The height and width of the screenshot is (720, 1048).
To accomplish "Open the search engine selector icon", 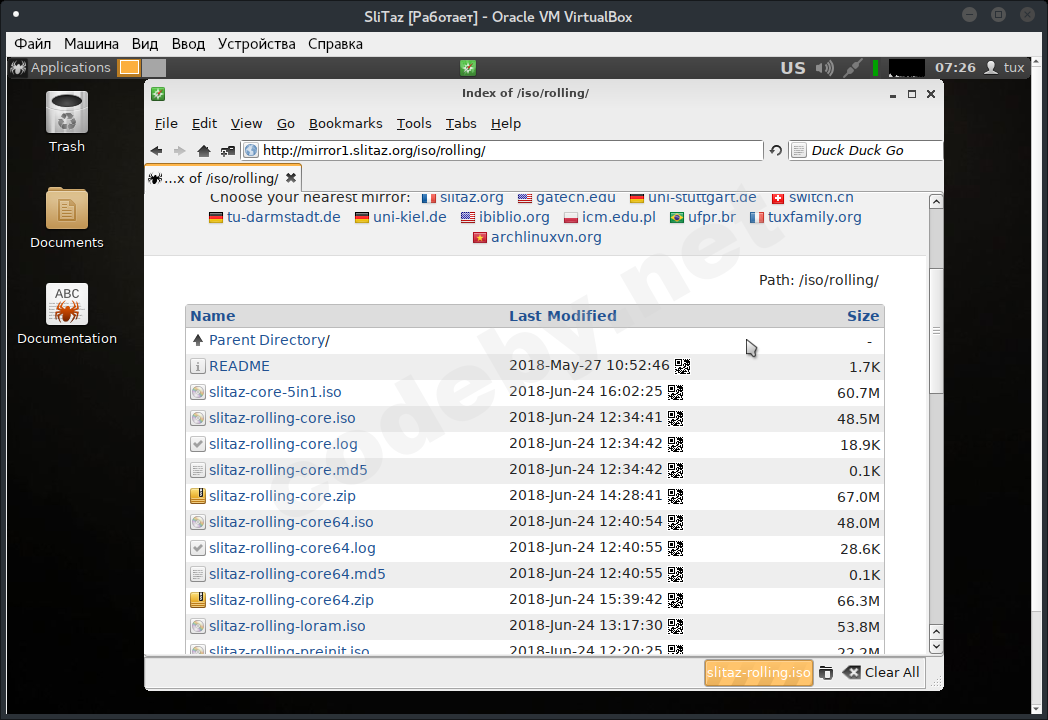I will tap(799, 150).
